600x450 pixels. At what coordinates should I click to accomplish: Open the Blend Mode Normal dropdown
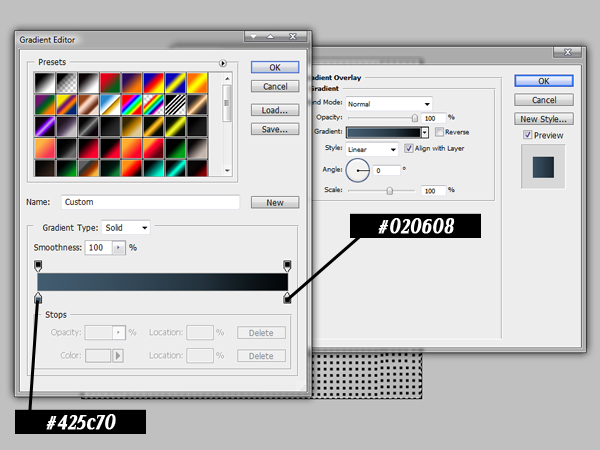[x=389, y=104]
